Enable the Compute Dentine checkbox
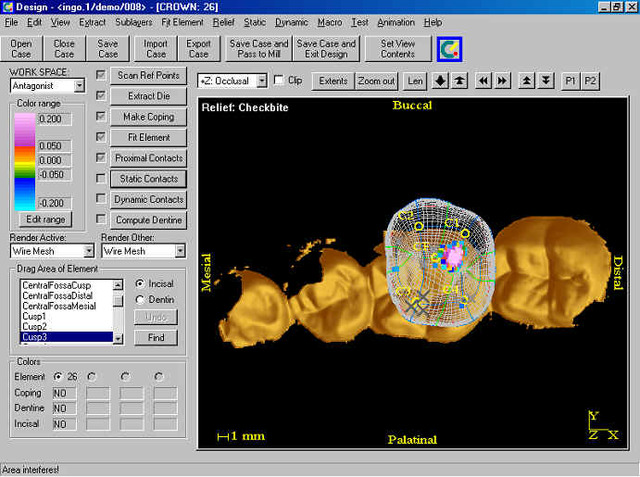 click(100, 220)
